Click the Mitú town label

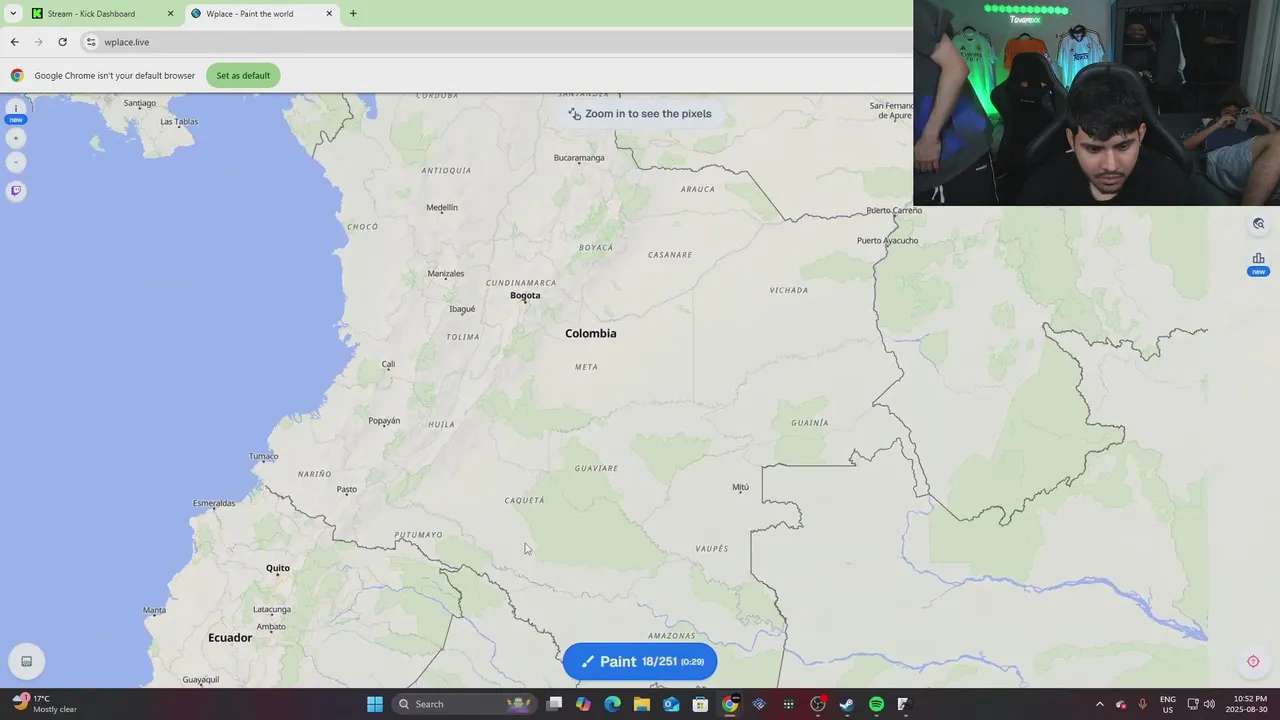[x=740, y=487]
